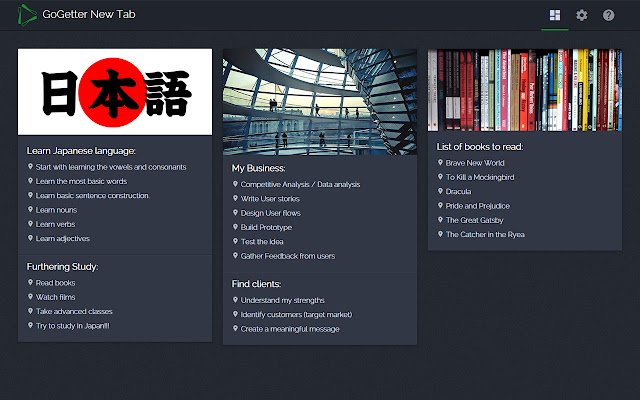Open the bookshelf image thumbnail
Image resolution: width=640 pixels, height=400 pixels.
click(x=525, y=90)
